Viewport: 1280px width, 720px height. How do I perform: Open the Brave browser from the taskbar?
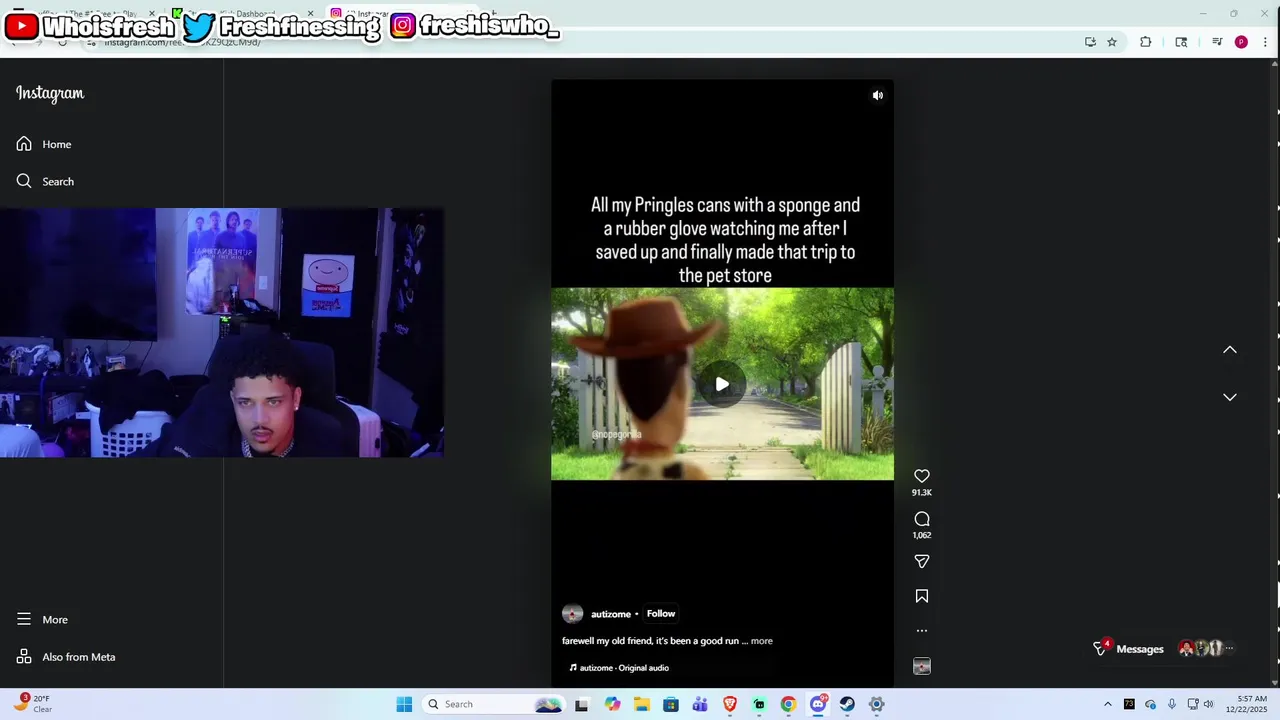click(x=730, y=704)
